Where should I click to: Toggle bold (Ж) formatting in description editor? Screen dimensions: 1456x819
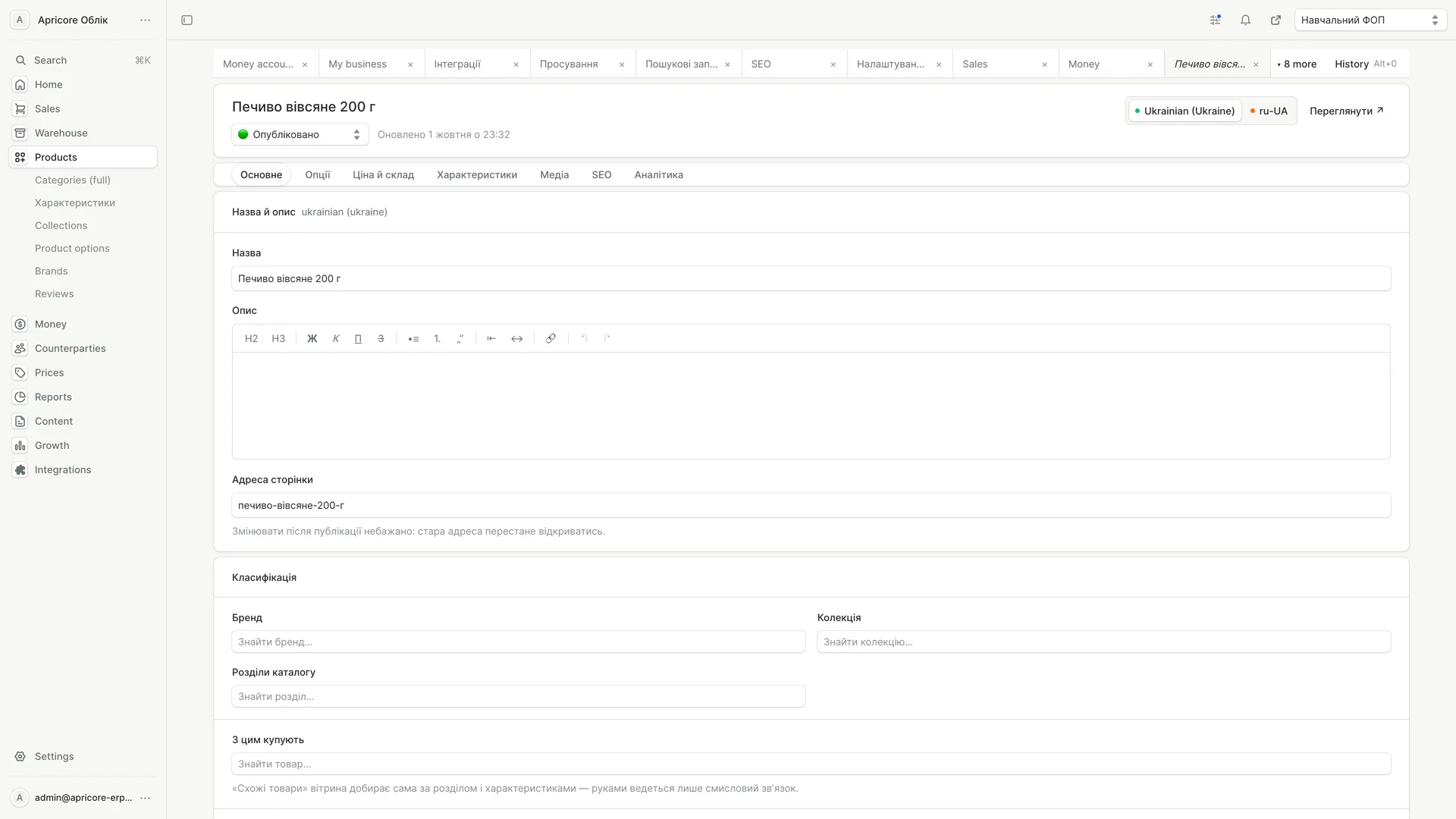pos(312,339)
